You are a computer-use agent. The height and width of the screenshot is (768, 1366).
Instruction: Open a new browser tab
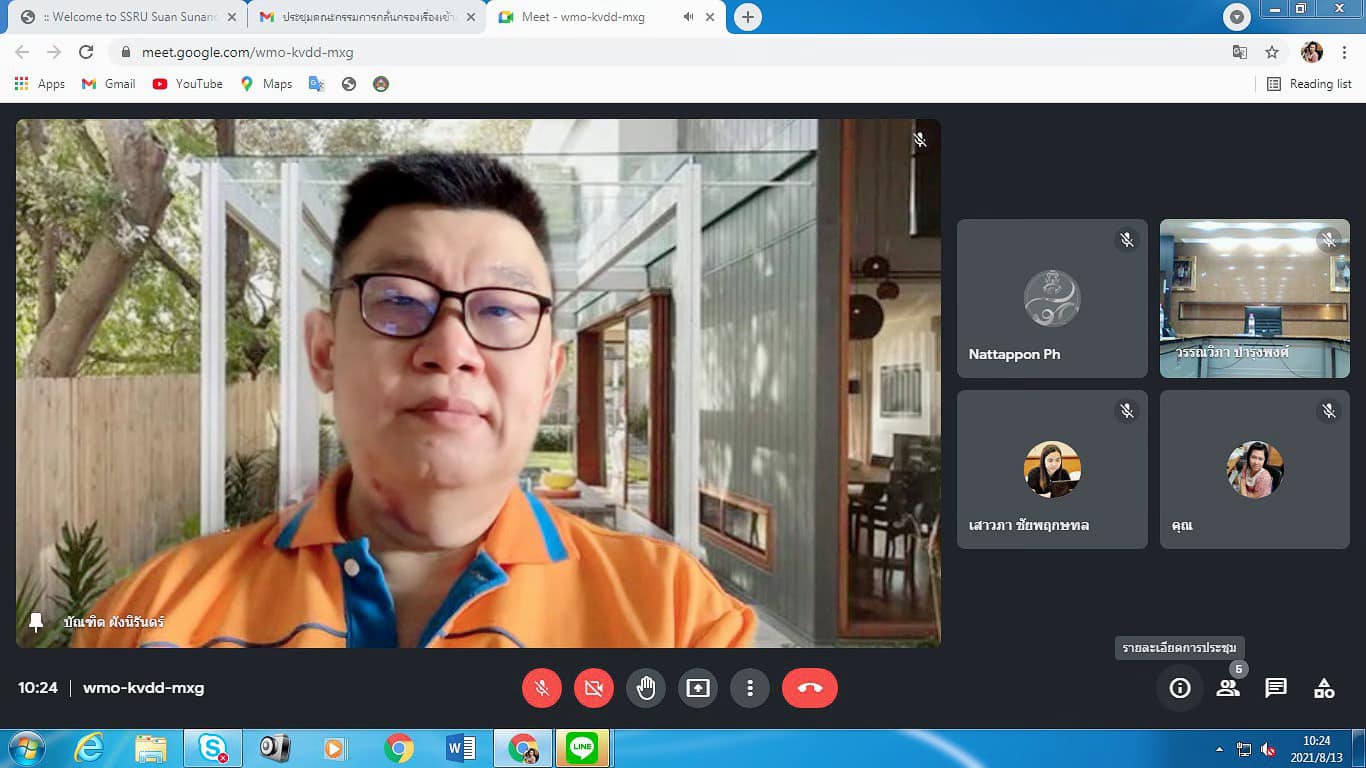(x=747, y=17)
